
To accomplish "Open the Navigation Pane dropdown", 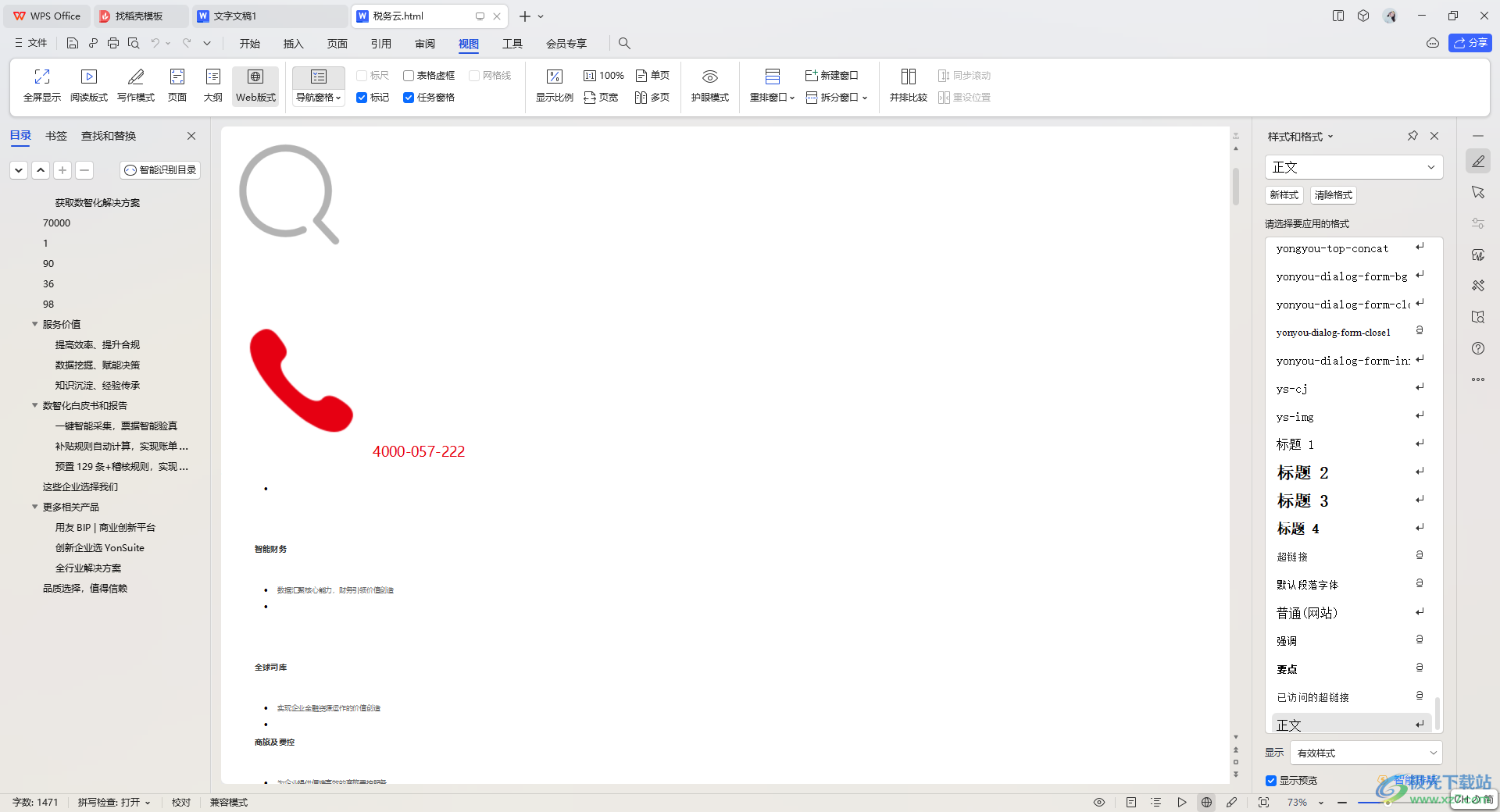I will pos(319,98).
